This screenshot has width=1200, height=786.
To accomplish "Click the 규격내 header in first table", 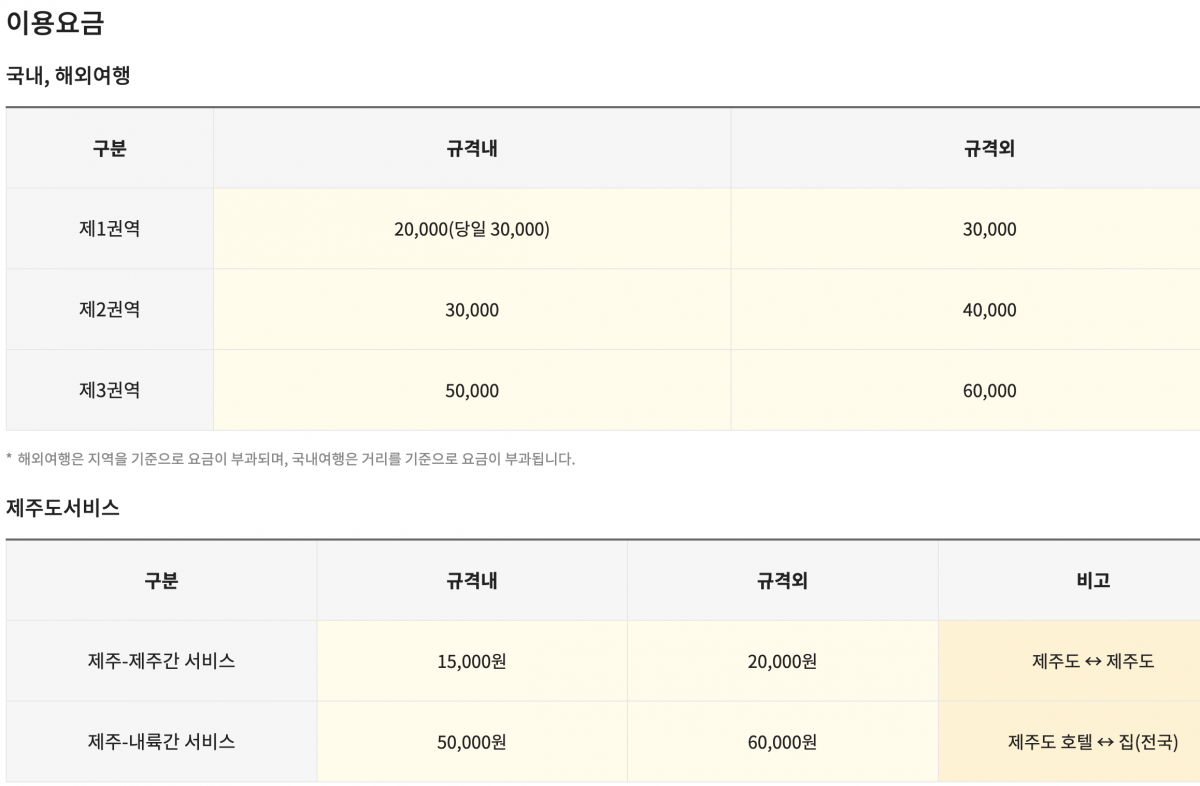I will click(x=472, y=148).
